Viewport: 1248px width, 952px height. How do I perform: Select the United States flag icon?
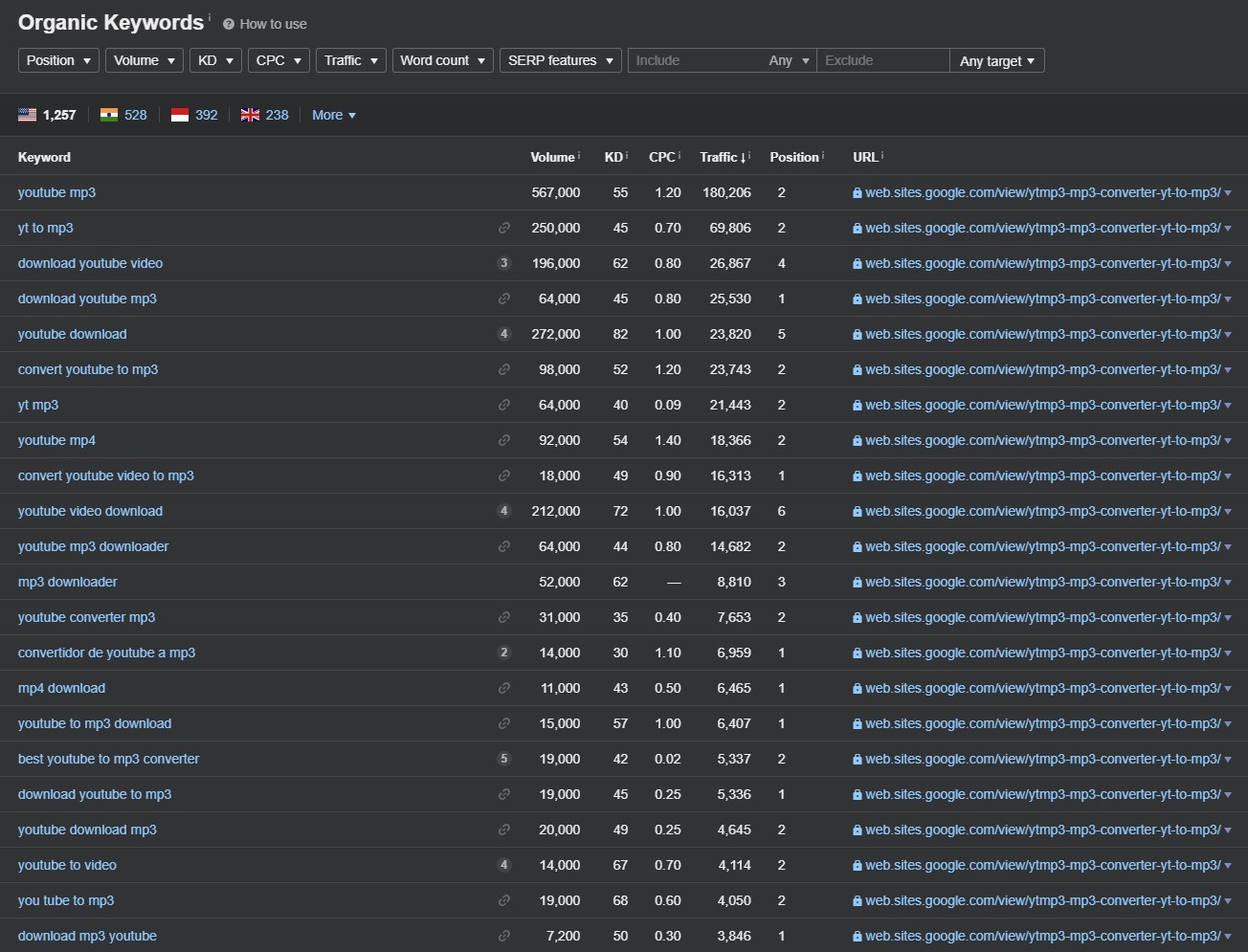[x=27, y=115]
